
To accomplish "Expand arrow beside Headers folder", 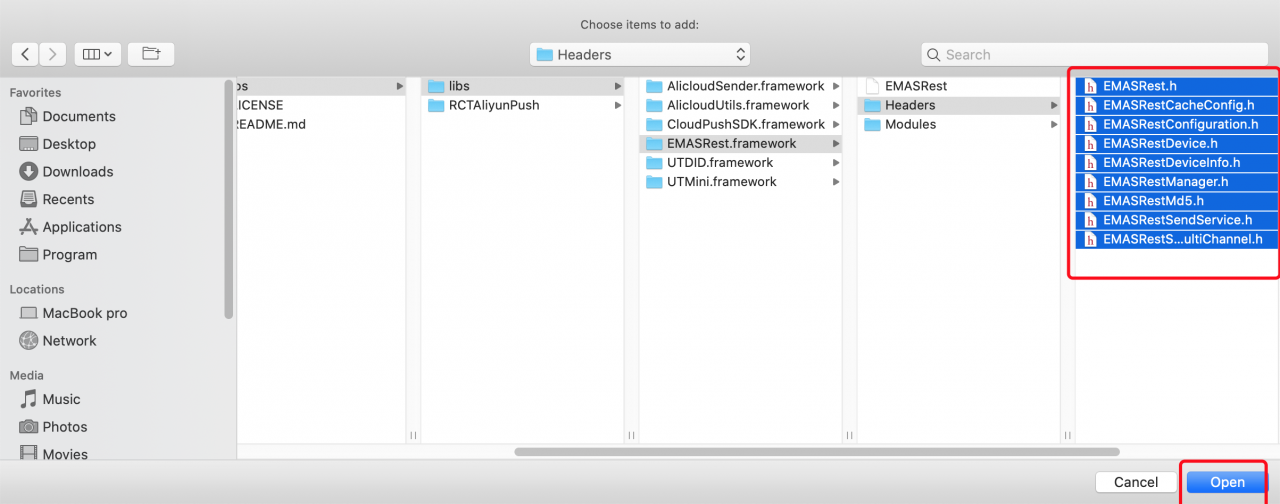I will (x=1054, y=105).
